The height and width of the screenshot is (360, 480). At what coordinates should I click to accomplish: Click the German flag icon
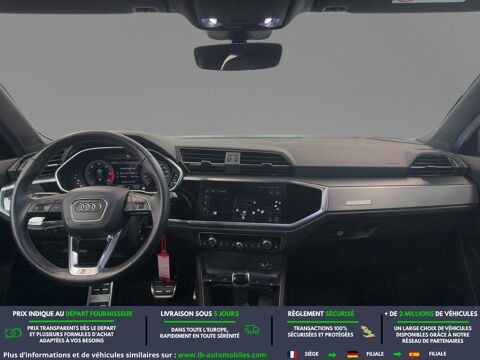pyautogui.click(x=352, y=354)
